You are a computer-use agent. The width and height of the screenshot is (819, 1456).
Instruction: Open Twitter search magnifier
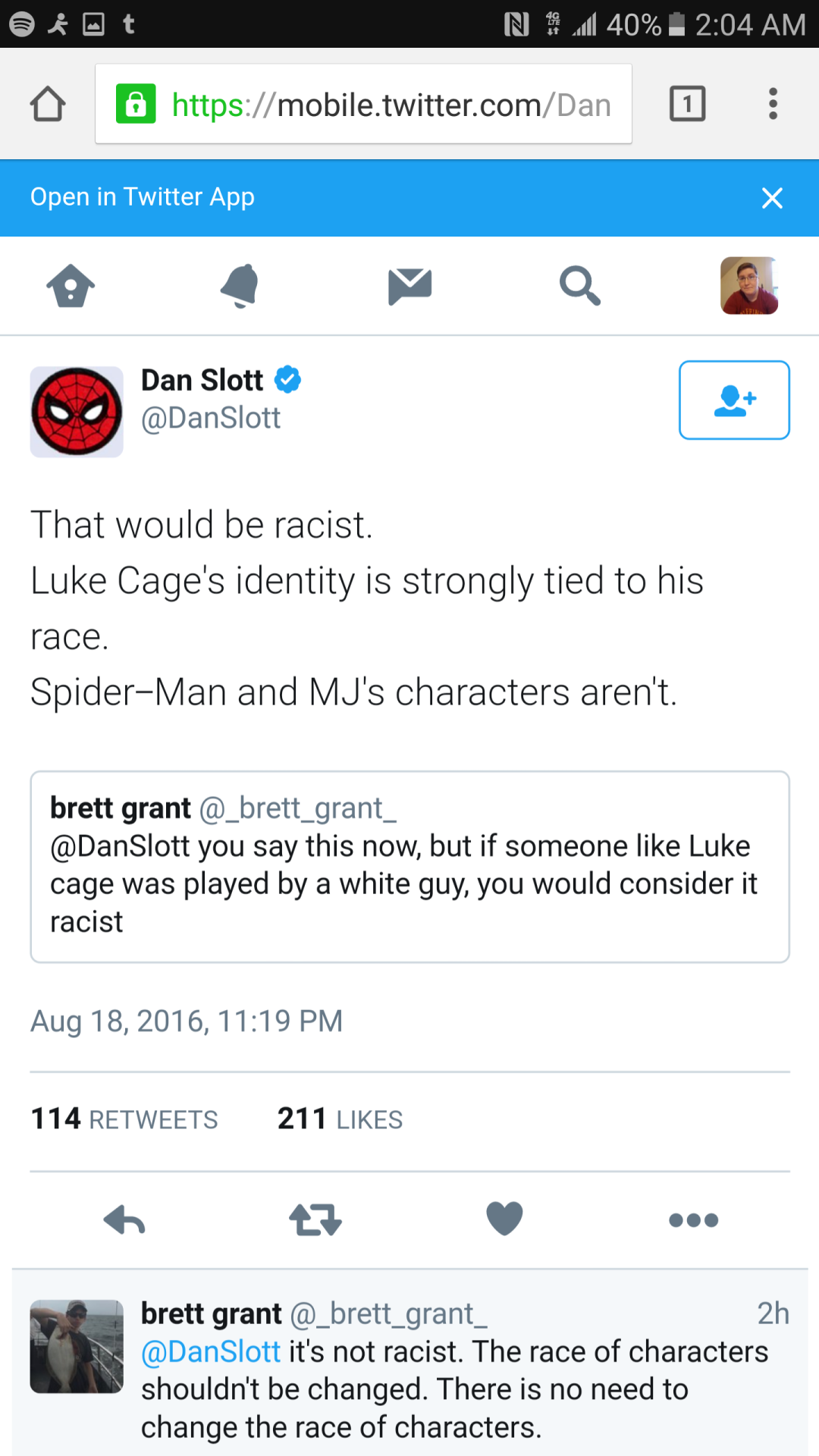[580, 286]
